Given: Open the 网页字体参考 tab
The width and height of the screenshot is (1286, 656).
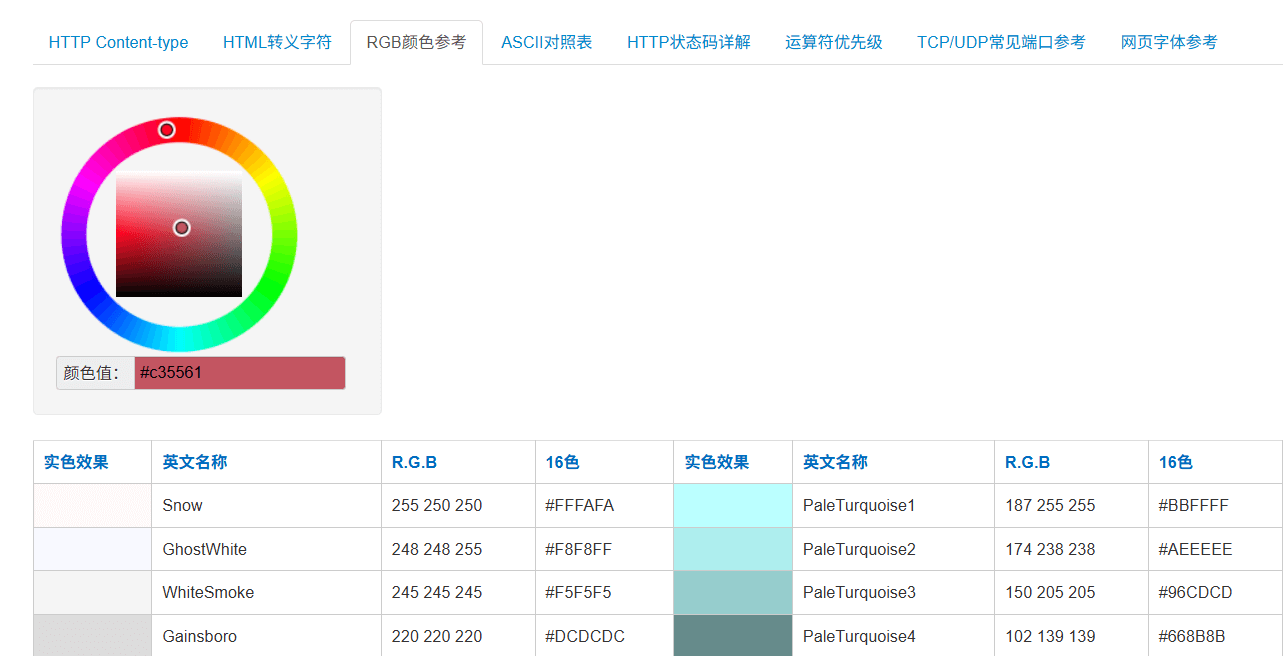Looking at the screenshot, I should [x=1168, y=42].
